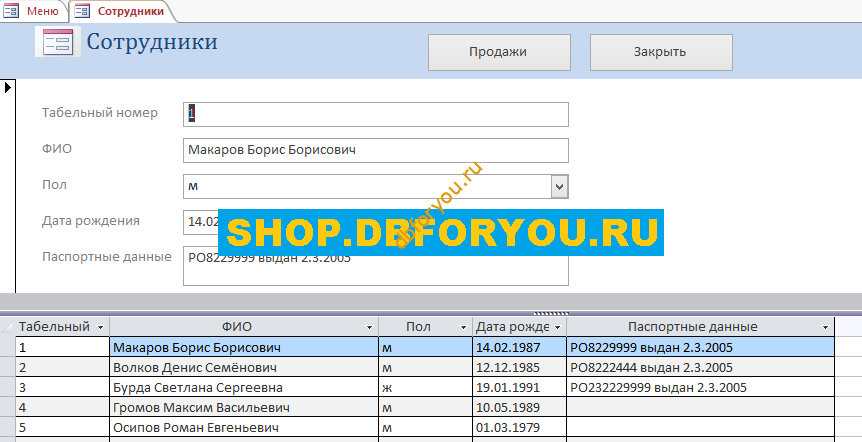Select the current record arrow marker

pyautogui.click(x=8, y=87)
